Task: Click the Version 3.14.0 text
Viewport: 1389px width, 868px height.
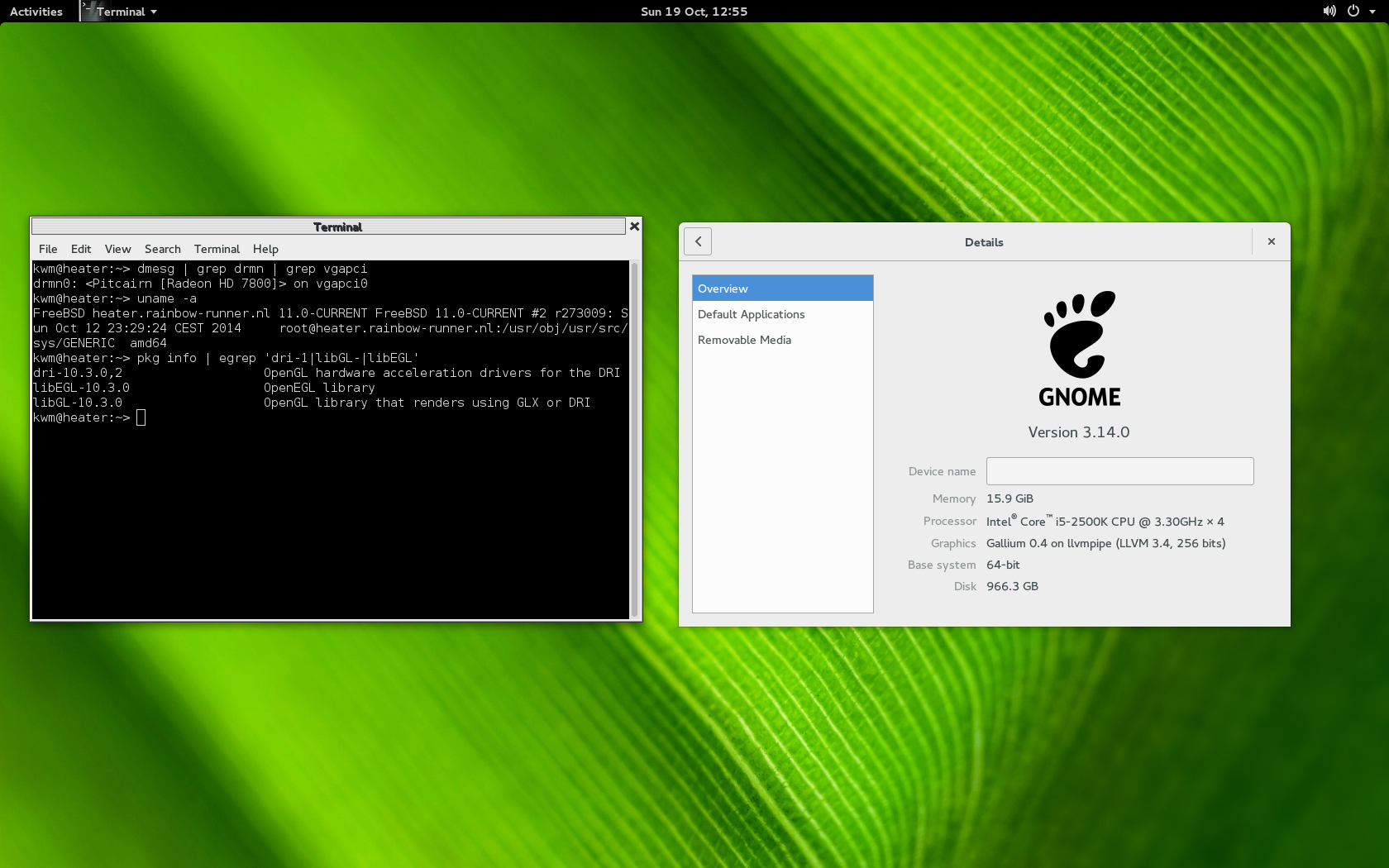Action: [x=1078, y=432]
